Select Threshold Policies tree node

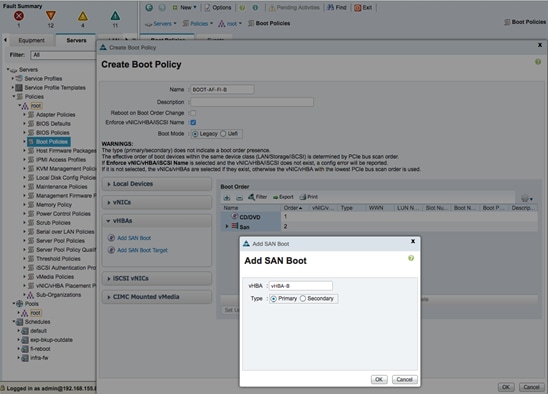(x=58, y=259)
